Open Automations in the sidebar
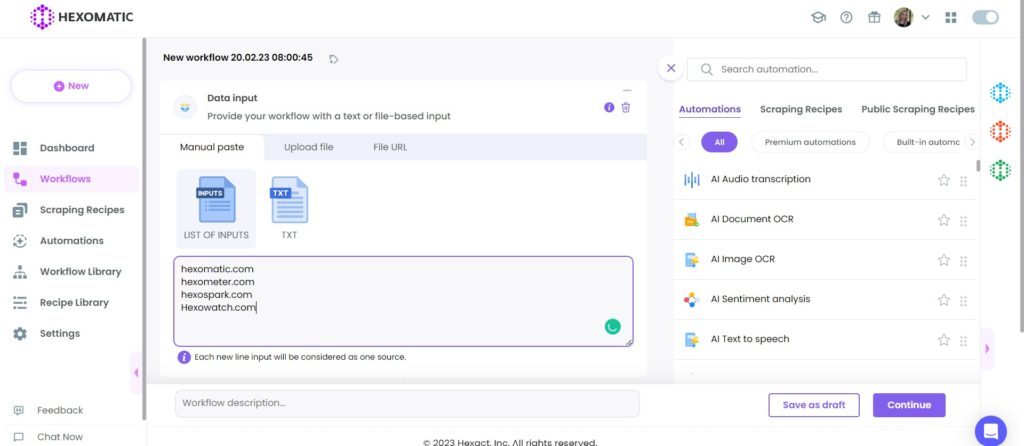This screenshot has width=1024, height=446. (71, 241)
